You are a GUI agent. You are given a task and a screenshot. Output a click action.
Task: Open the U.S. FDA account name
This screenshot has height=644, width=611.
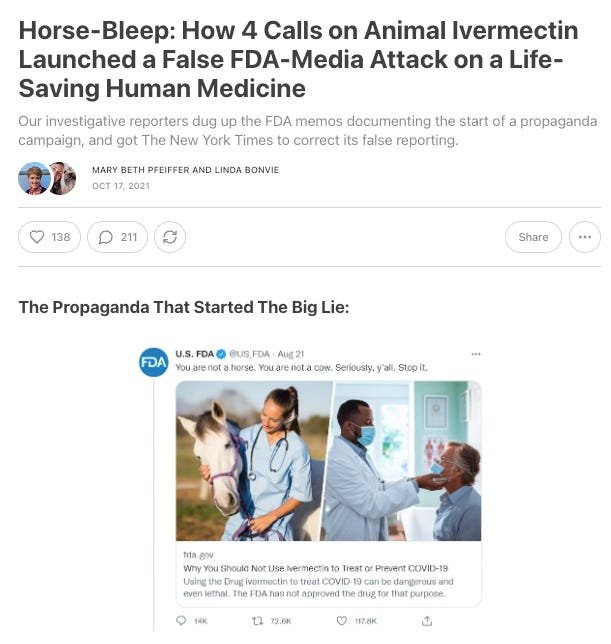(x=195, y=354)
